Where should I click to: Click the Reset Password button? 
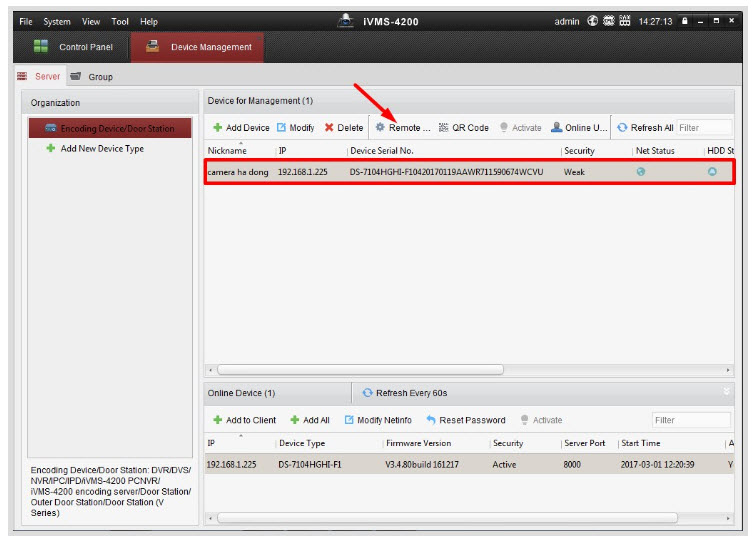(x=465, y=420)
